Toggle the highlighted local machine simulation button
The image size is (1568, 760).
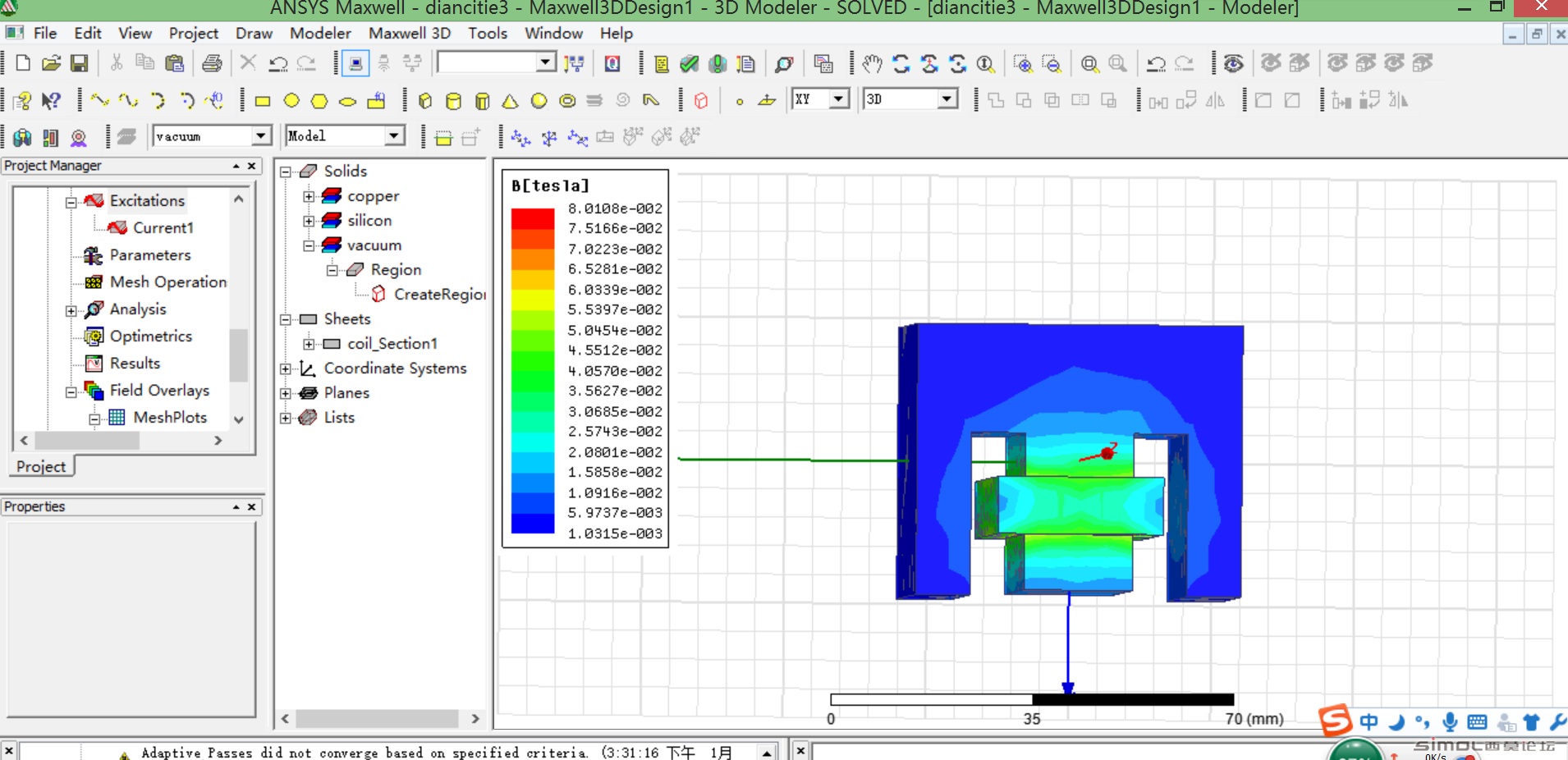[355, 63]
